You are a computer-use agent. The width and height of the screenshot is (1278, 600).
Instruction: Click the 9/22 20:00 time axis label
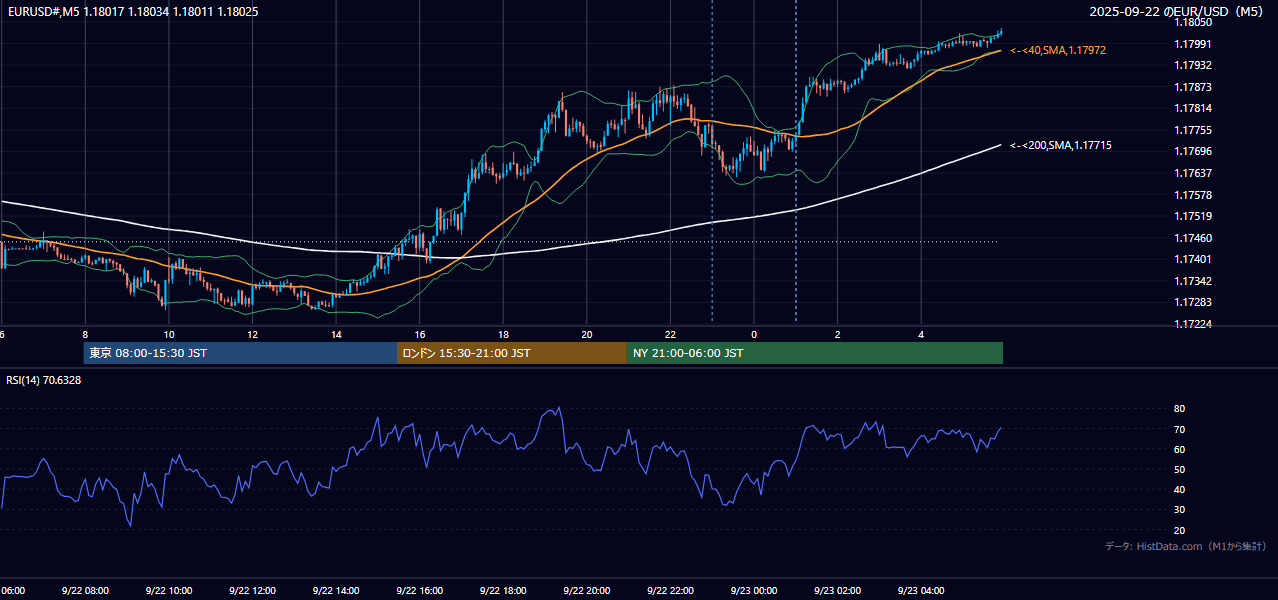tap(587, 590)
